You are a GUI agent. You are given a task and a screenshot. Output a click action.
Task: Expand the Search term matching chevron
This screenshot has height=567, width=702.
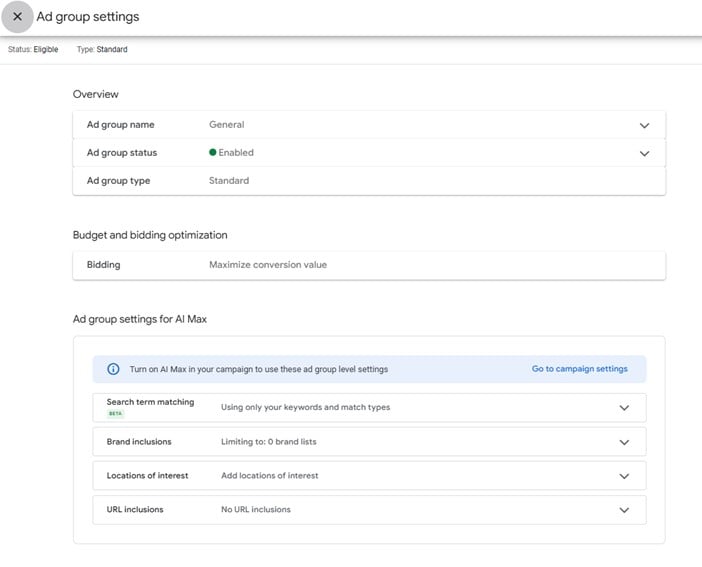tap(624, 408)
